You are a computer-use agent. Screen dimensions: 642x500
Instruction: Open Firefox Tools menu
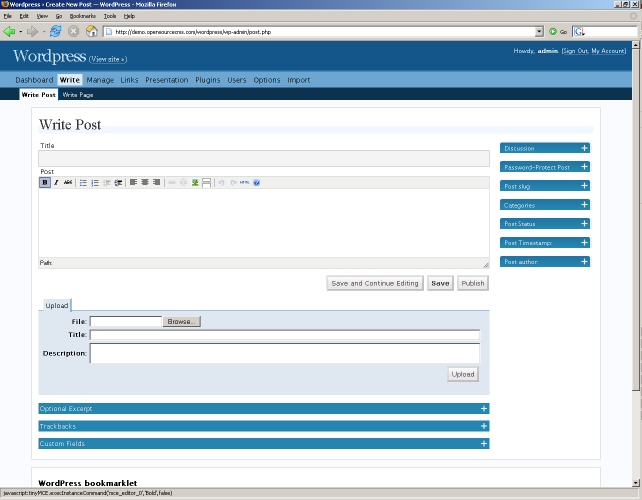tap(110, 16)
